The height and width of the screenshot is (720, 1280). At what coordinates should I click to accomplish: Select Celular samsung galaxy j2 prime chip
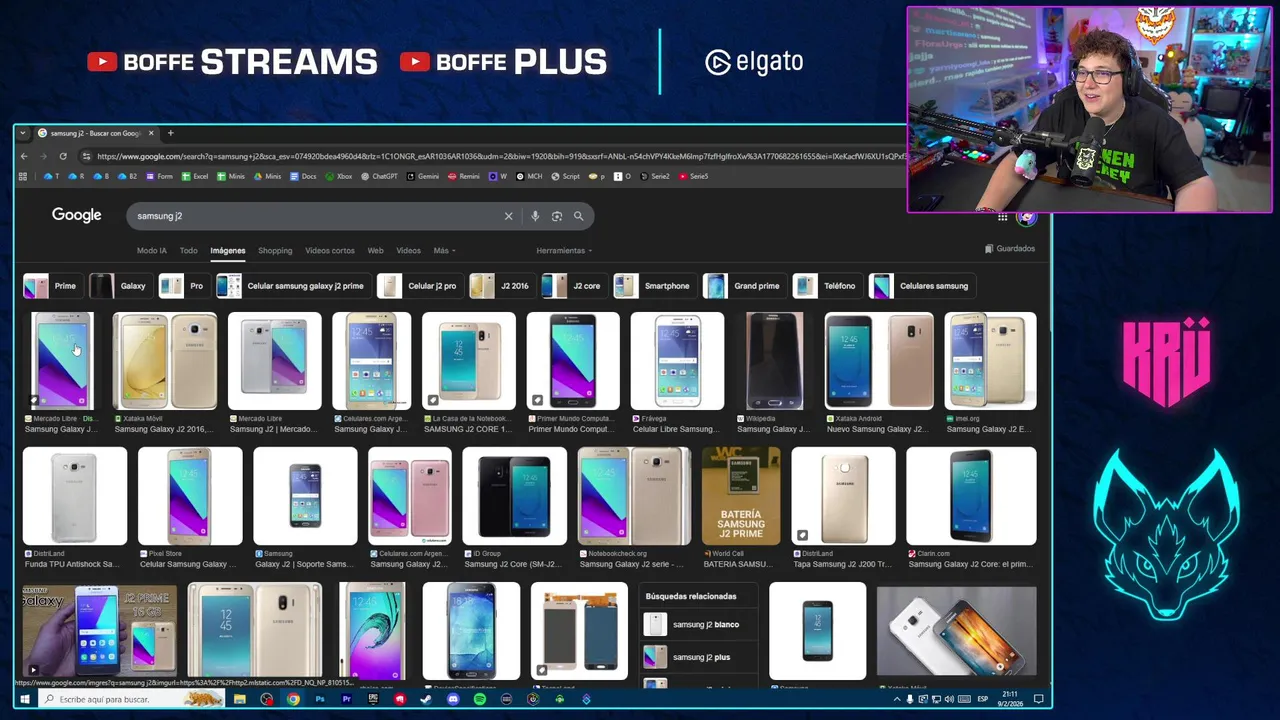[292, 286]
